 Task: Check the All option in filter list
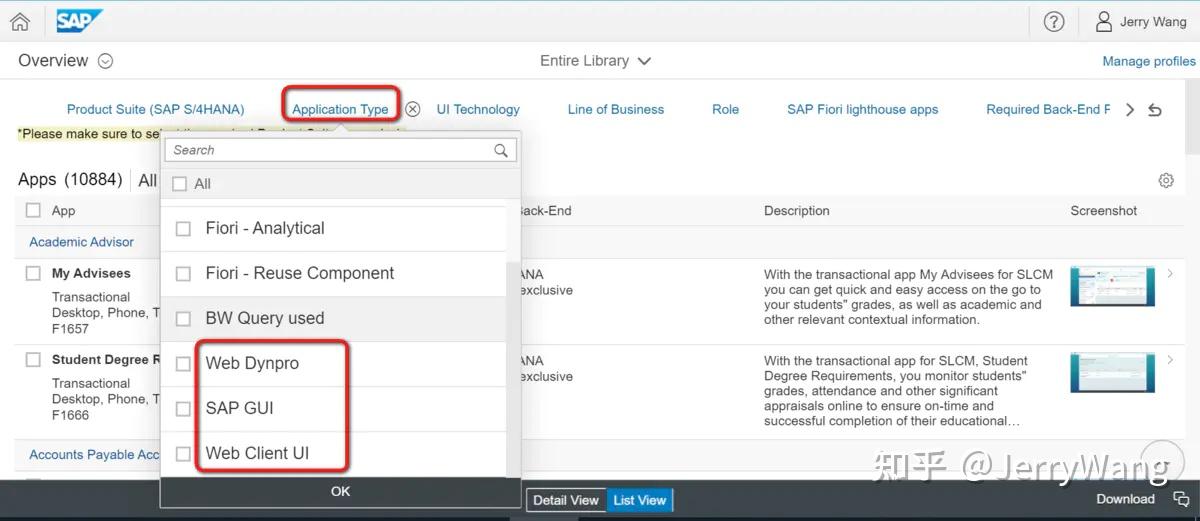click(179, 184)
